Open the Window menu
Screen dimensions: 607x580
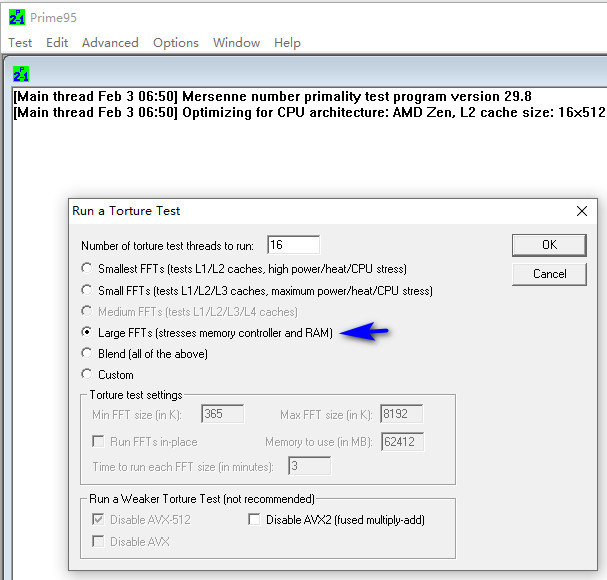pos(237,43)
